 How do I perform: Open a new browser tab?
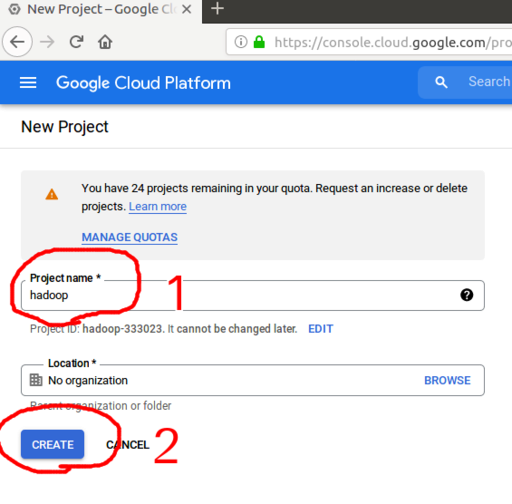217,9
